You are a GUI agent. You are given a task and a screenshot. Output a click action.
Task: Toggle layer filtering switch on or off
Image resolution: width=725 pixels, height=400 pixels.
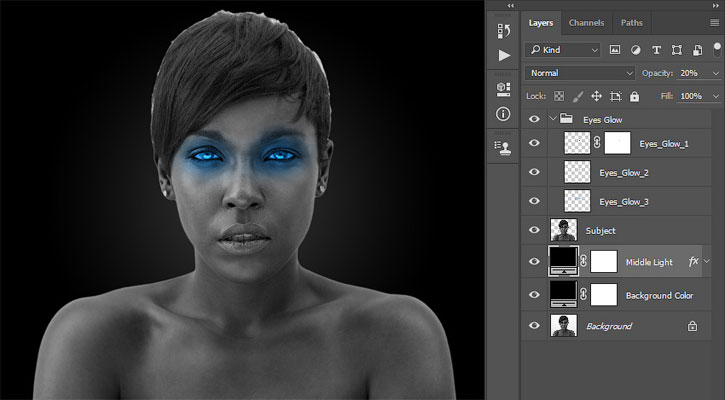point(717,49)
